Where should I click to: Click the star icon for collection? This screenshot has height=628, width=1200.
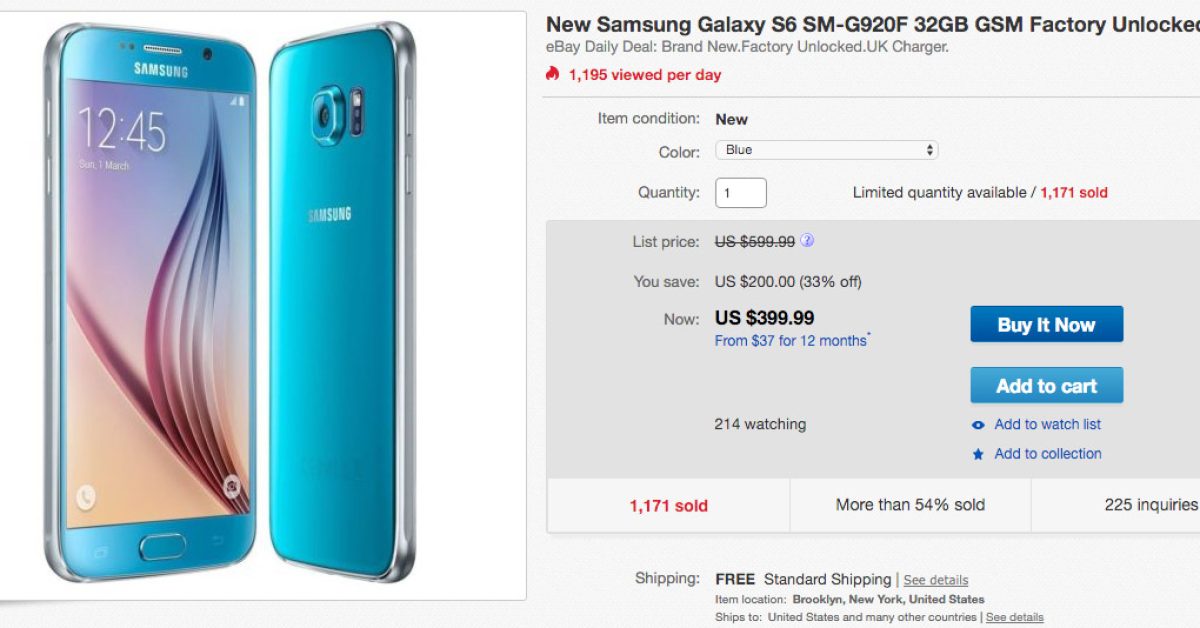click(978, 454)
